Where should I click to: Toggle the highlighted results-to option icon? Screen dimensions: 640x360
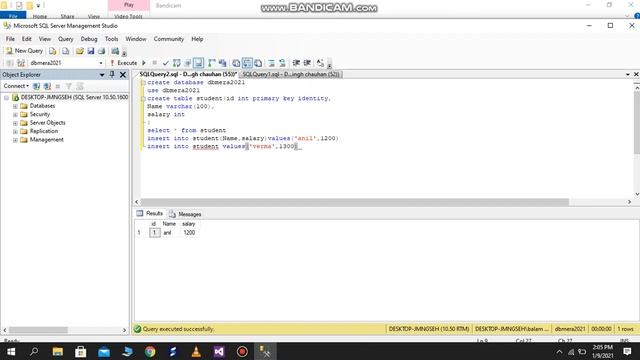coord(247,63)
